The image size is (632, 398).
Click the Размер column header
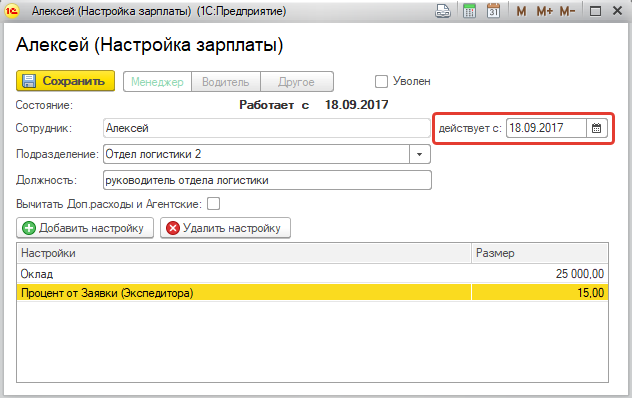540,253
